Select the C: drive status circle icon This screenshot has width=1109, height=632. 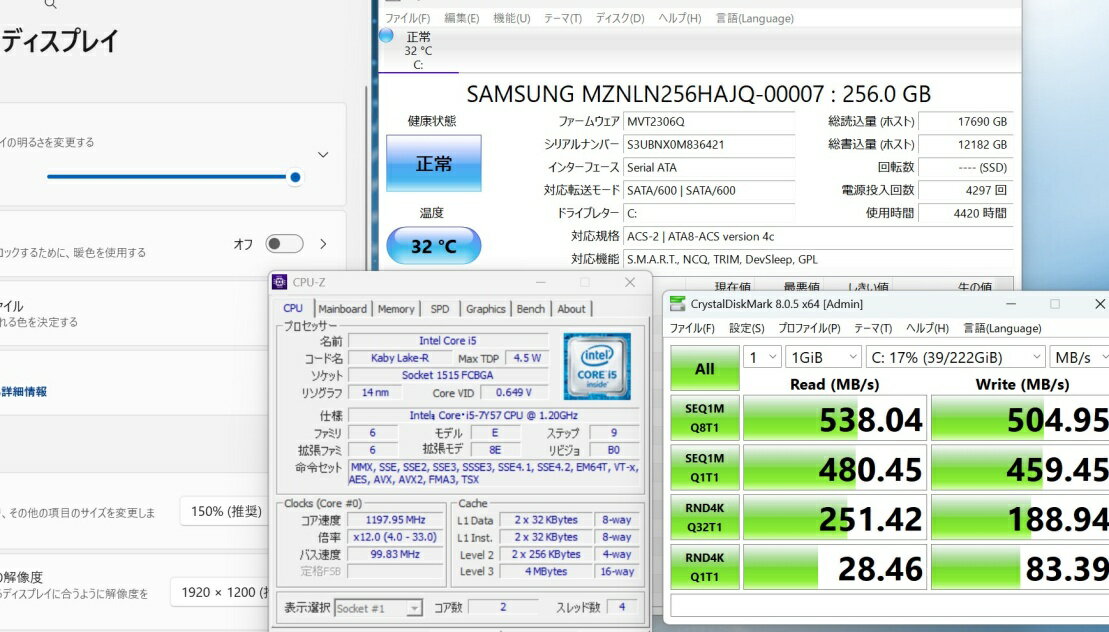(x=386, y=36)
